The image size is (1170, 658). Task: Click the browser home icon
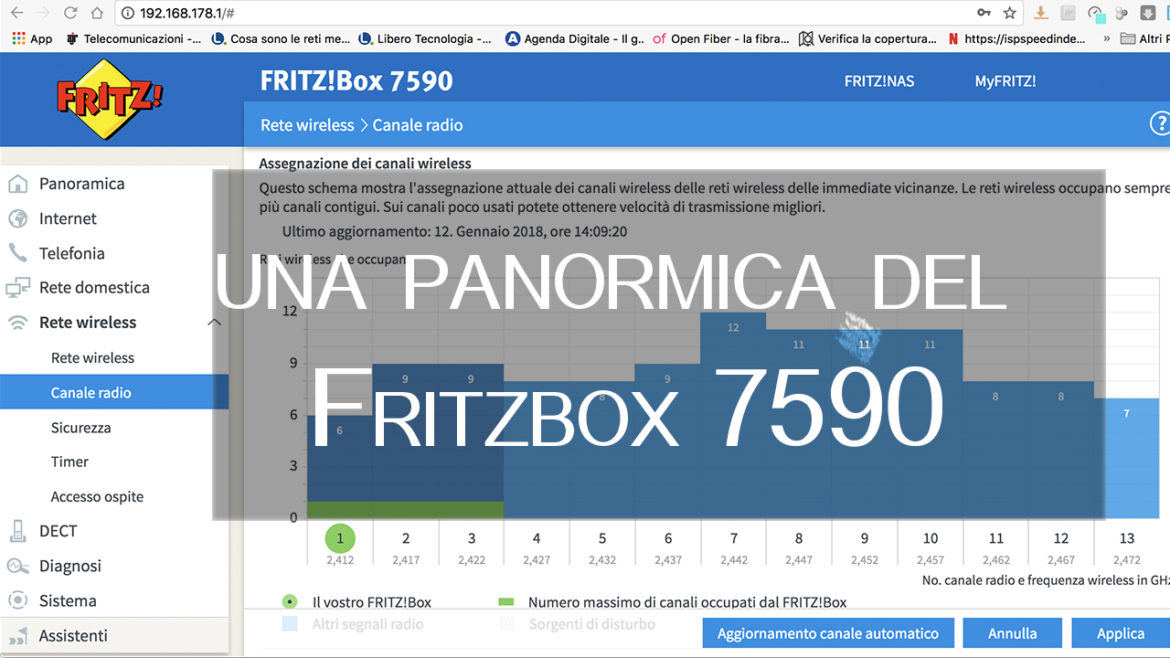[x=97, y=13]
